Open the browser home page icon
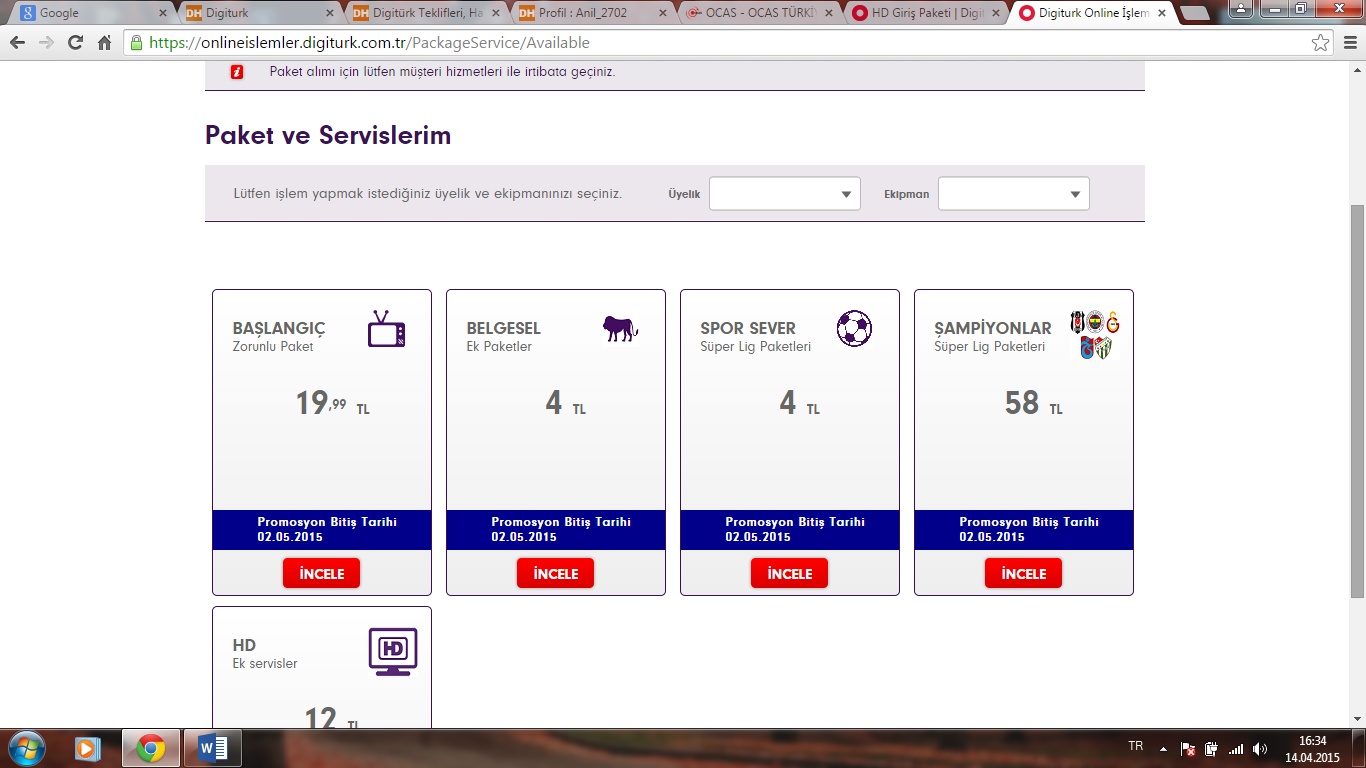Image resolution: width=1366 pixels, height=768 pixels. tap(104, 43)
